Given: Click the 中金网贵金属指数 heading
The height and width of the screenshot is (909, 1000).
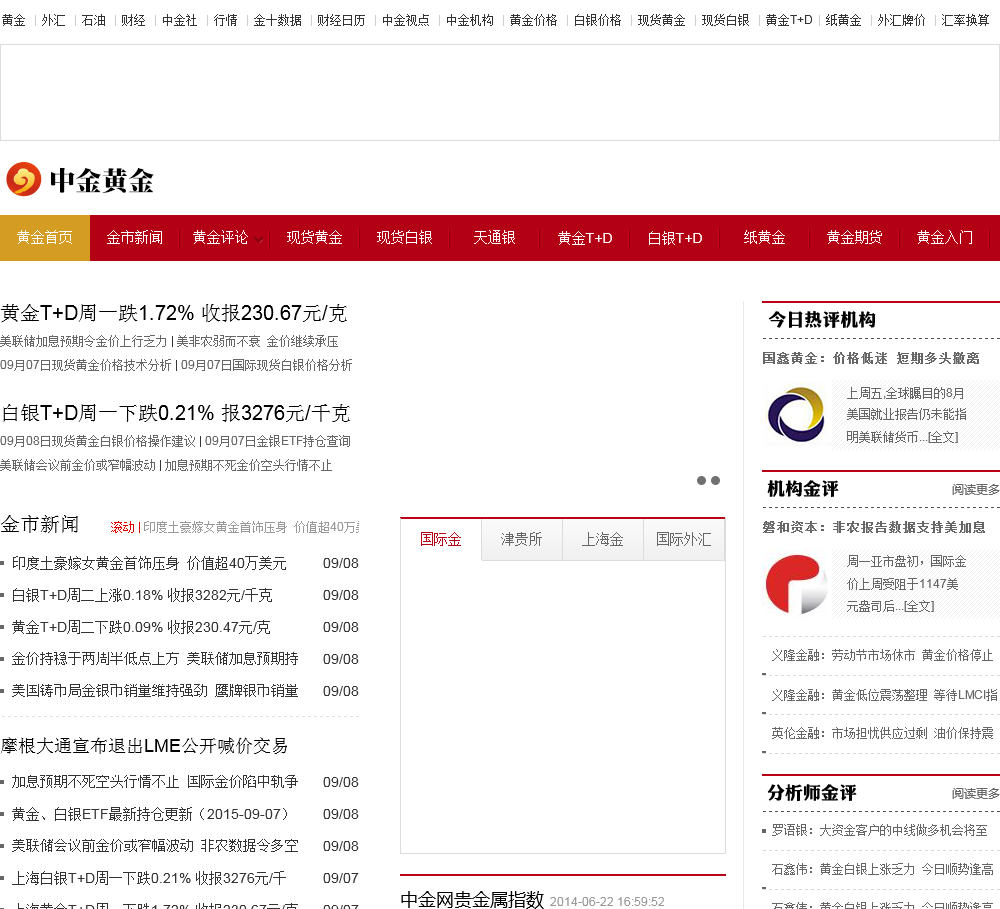Looking at the screenshot, I should (x=472, y=899).
